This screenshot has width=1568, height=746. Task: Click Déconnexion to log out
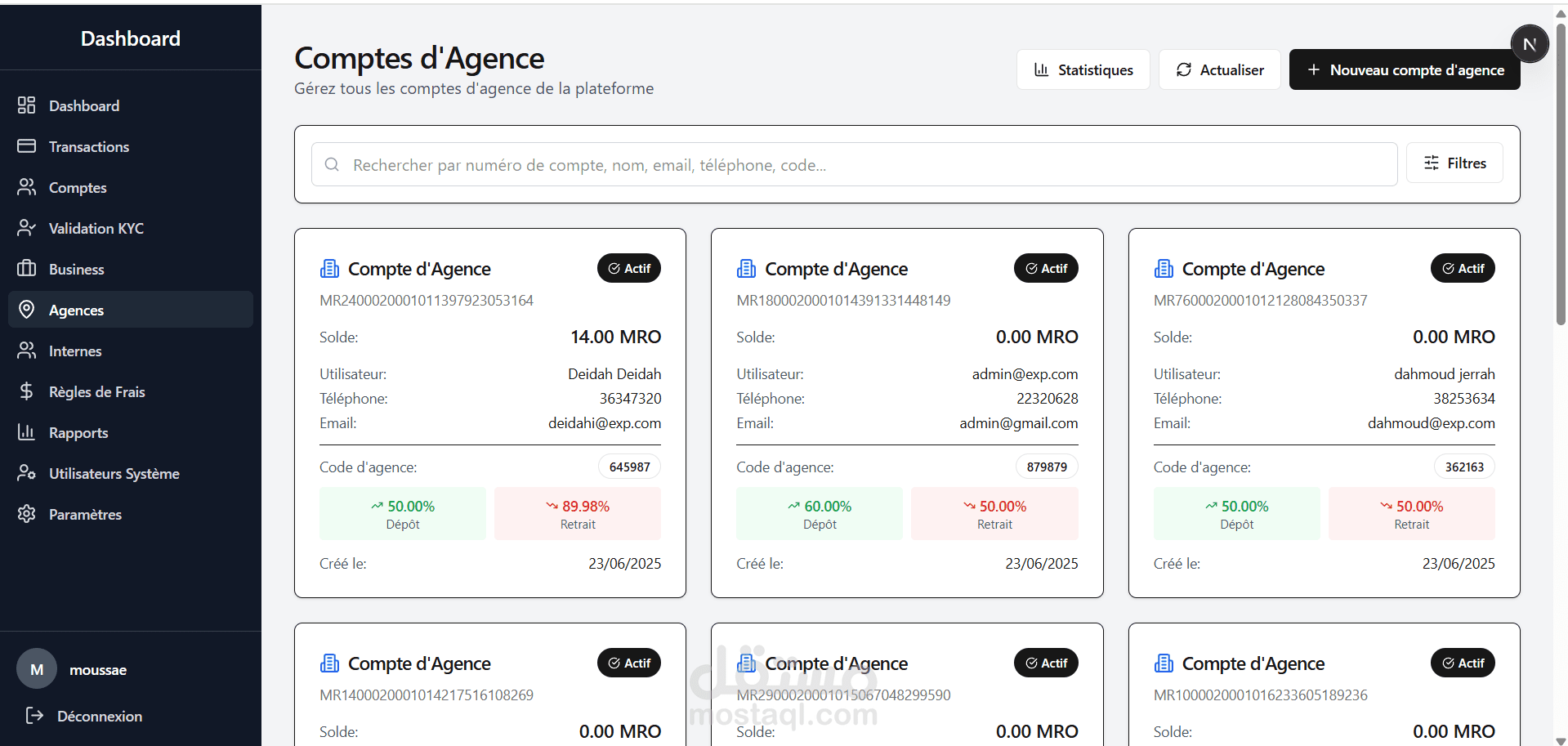131,716
